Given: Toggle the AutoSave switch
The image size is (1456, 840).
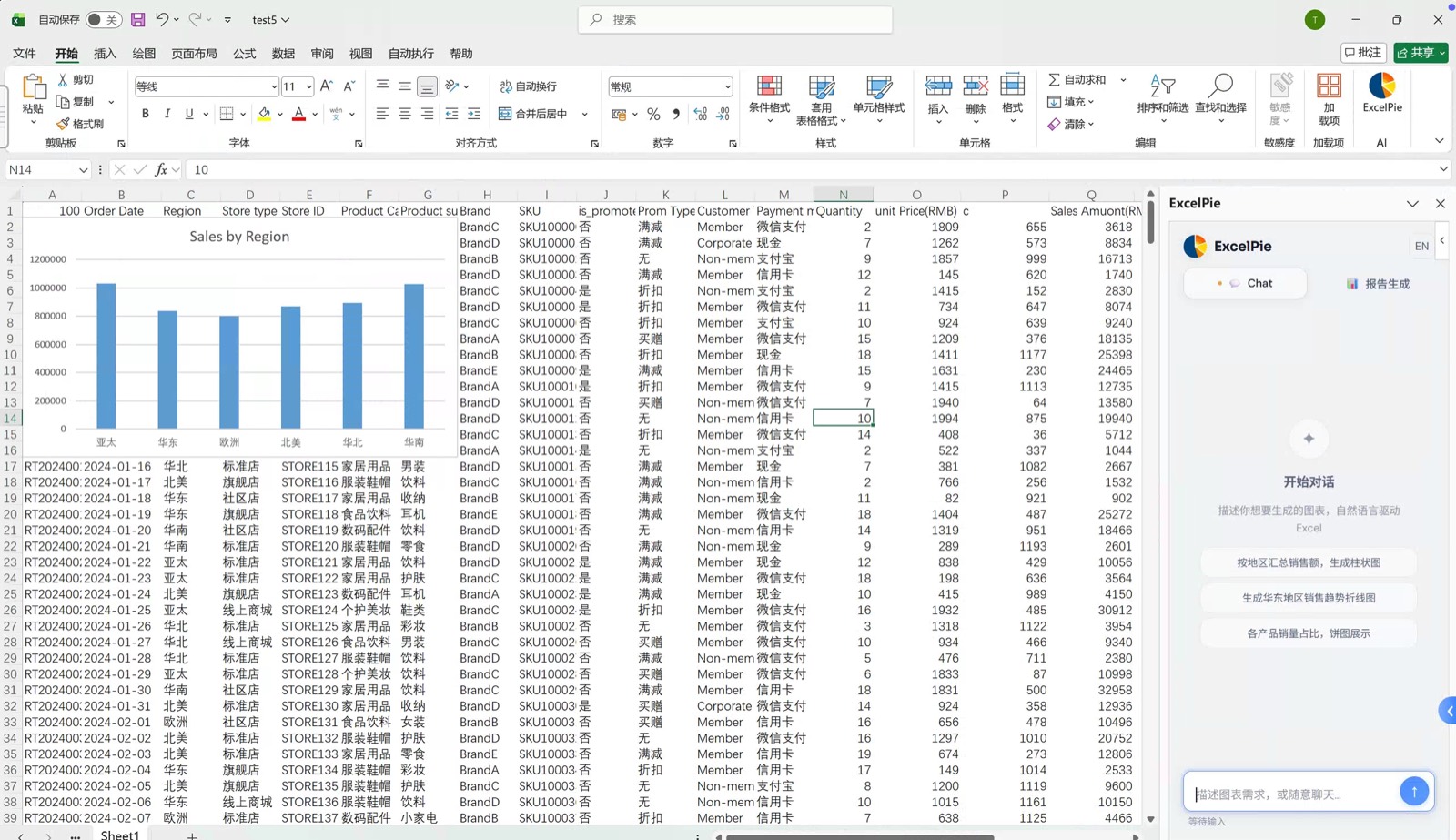Looking at the screenshot, I should 104,19.
